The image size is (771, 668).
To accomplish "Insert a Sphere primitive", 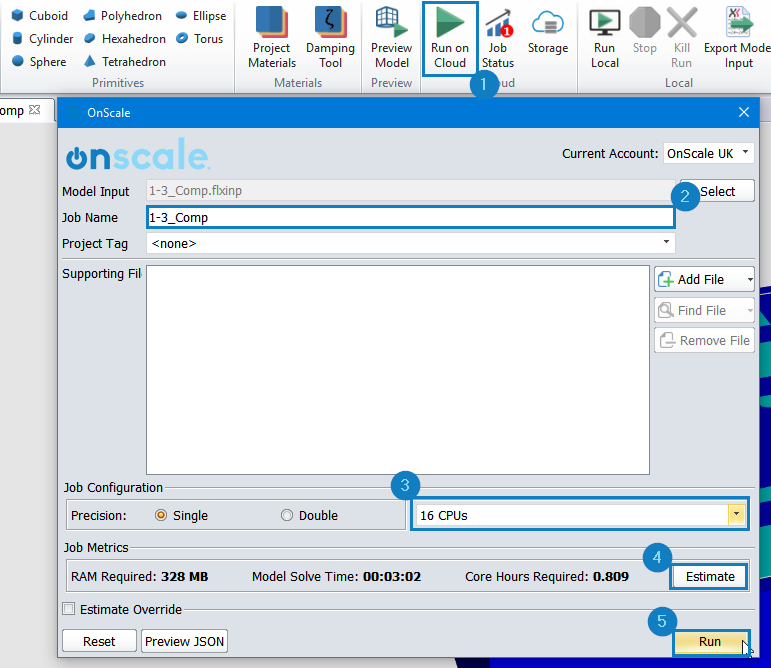I will [x=39, y=61].
